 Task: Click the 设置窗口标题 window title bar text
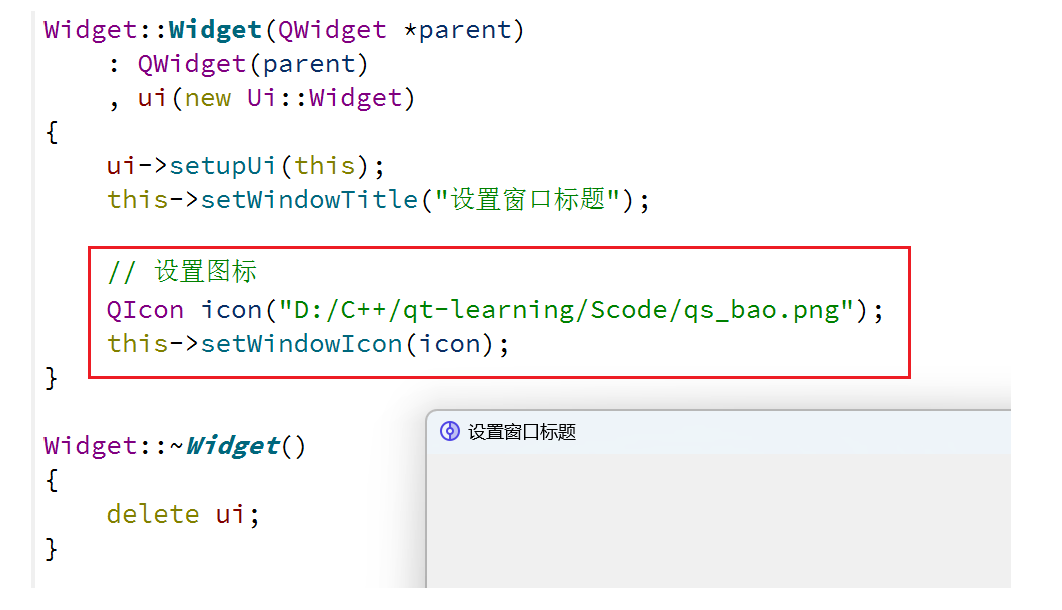pyautogui.click(x=522, y=432)
